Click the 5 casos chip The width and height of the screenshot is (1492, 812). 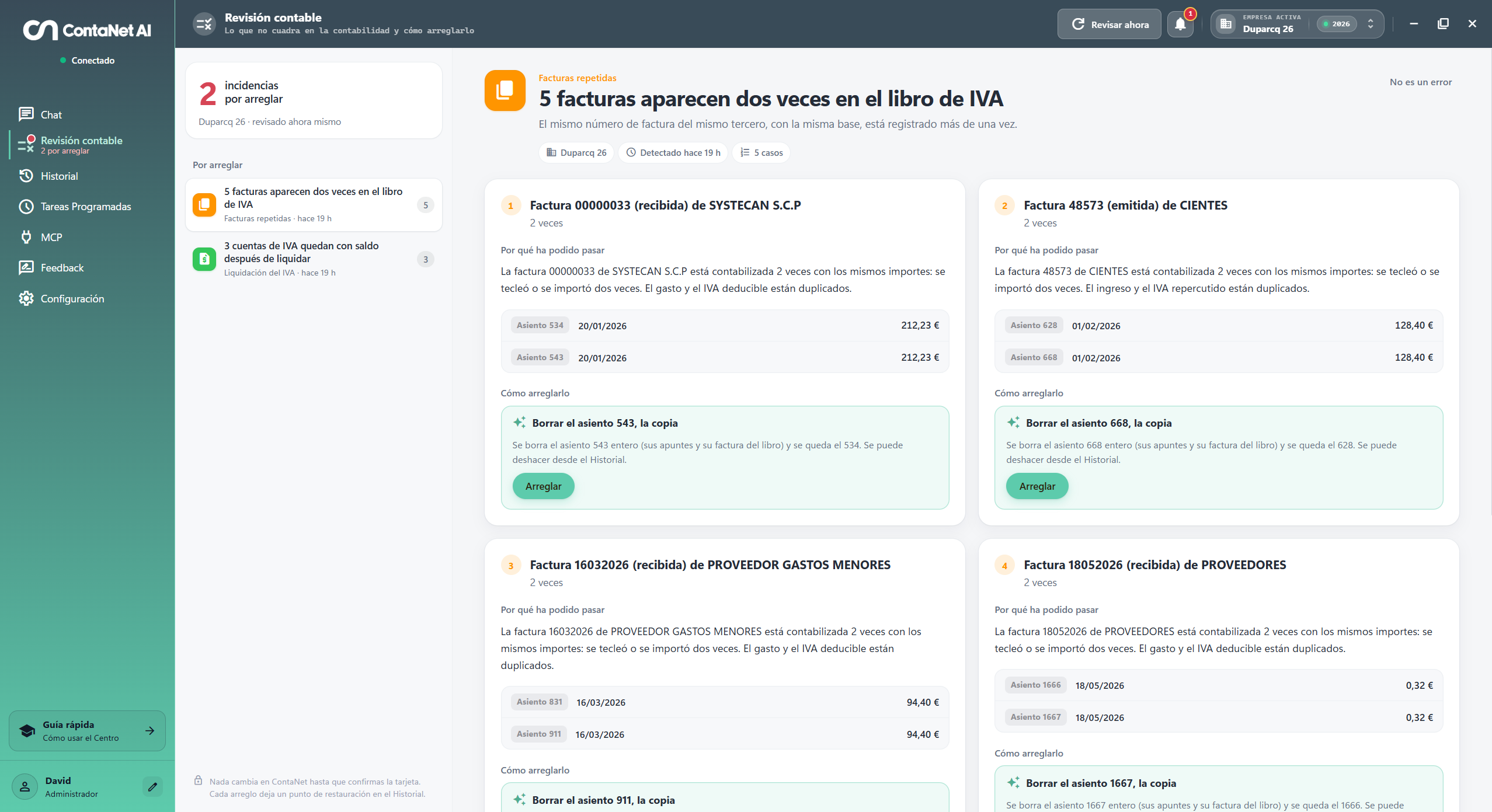(761, 153)
